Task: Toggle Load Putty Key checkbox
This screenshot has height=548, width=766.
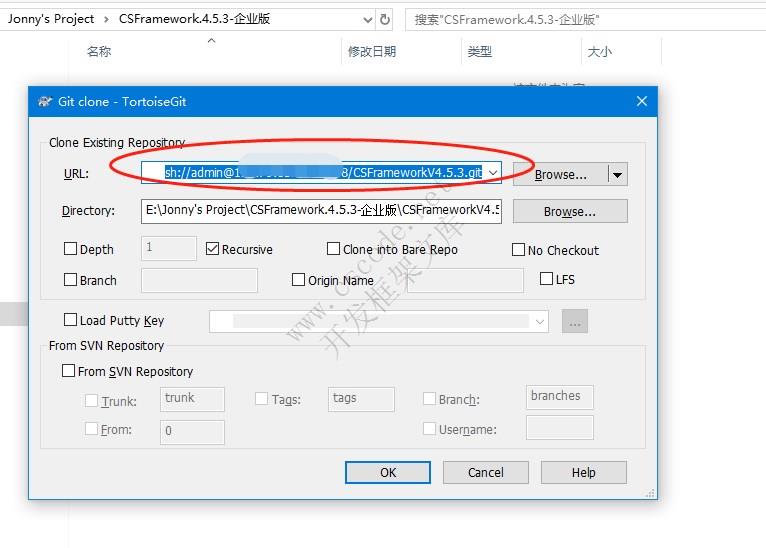Action: coord(71,320)
